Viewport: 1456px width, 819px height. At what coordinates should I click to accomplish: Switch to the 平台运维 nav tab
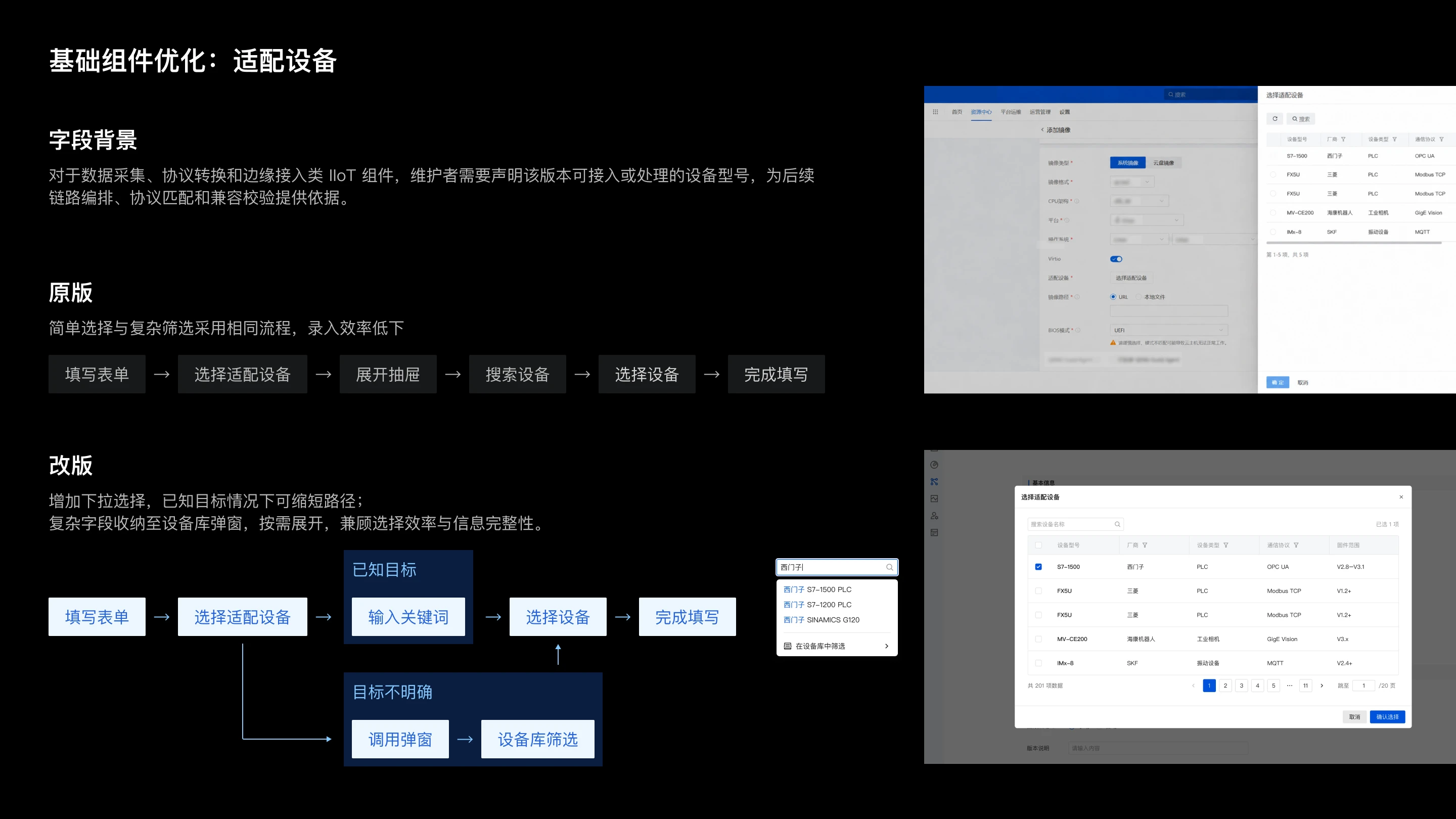1011,112
